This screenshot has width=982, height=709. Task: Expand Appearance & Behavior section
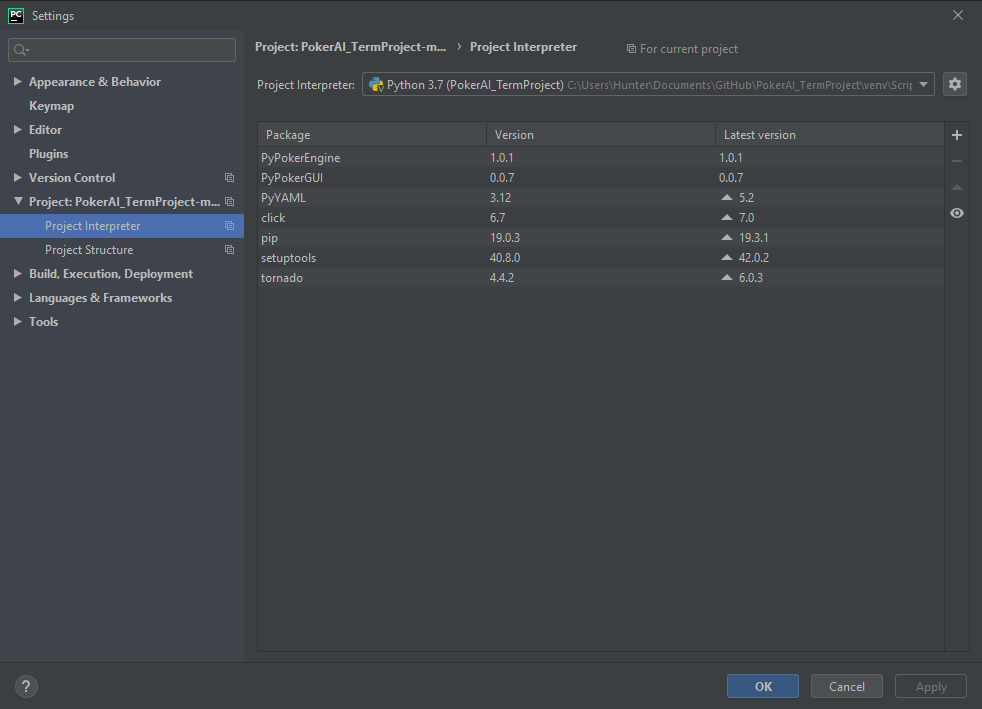[x=18, y=81]
